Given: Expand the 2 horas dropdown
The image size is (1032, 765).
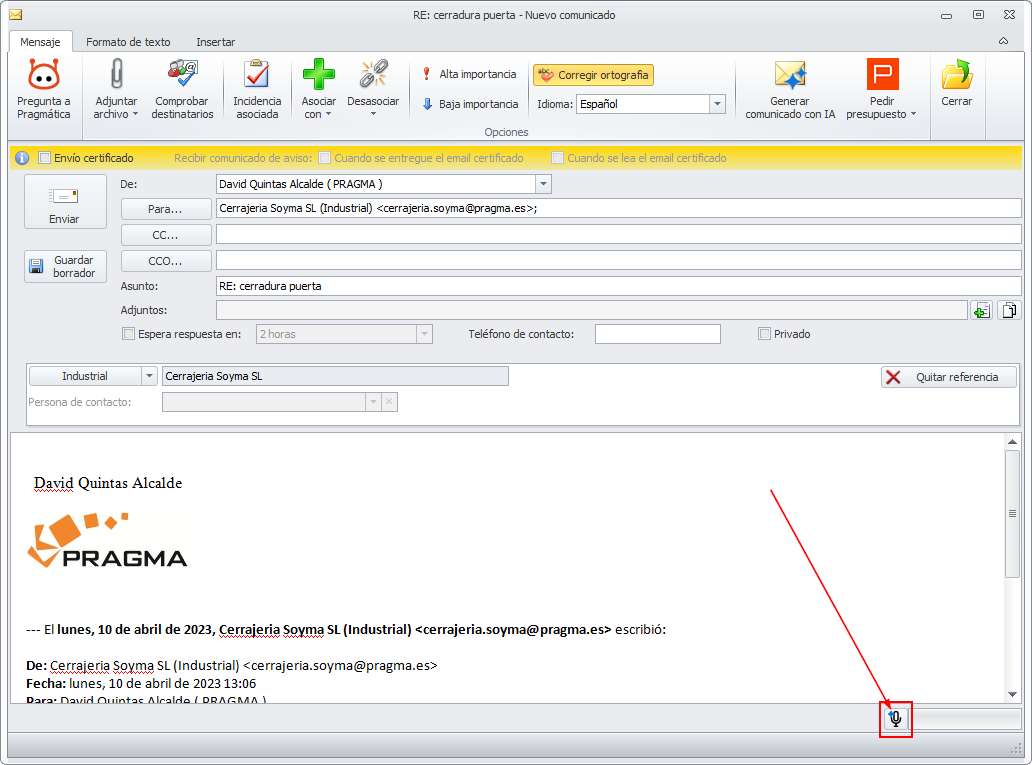Looking at the screenshot, I should click(x=425, y=334).
